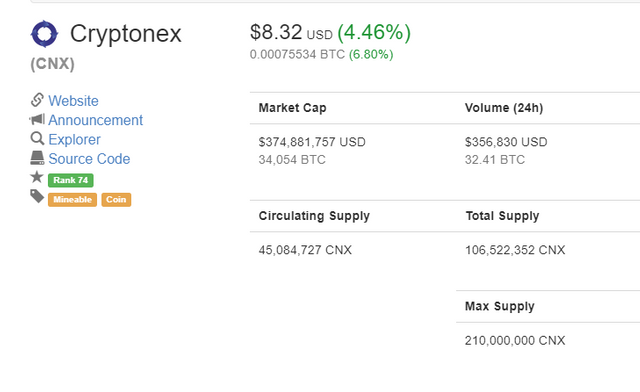Click the Market Cap column header
640x392 pixels.
(292, 108)
